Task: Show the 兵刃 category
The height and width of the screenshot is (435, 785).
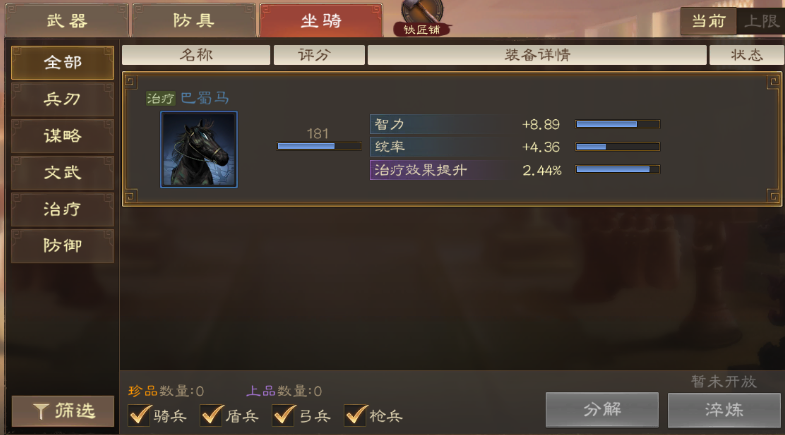Action: tap(63, 100)
